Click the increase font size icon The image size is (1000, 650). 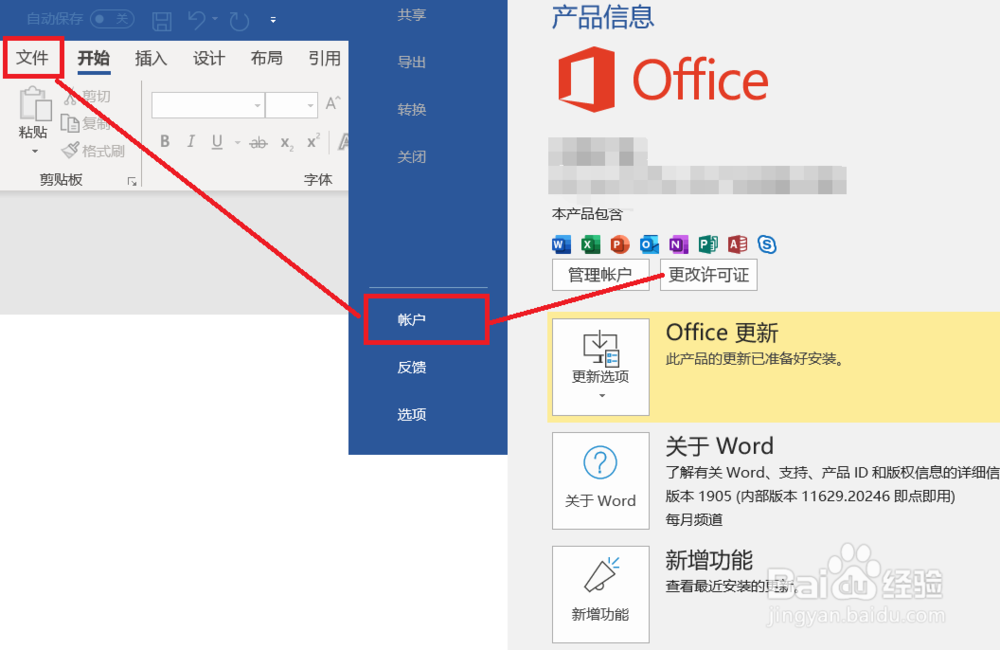tap(333, 103)
